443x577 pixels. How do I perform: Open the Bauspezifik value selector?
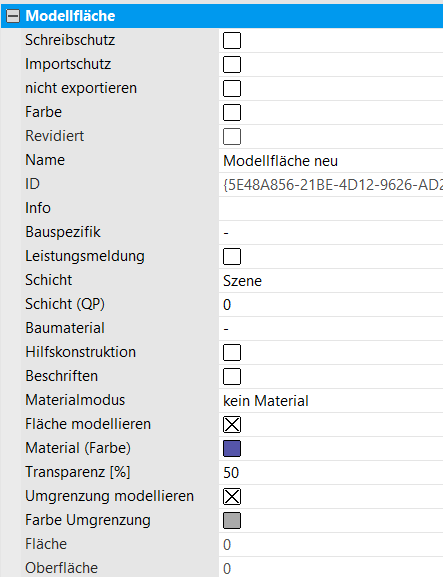[331, 232]
